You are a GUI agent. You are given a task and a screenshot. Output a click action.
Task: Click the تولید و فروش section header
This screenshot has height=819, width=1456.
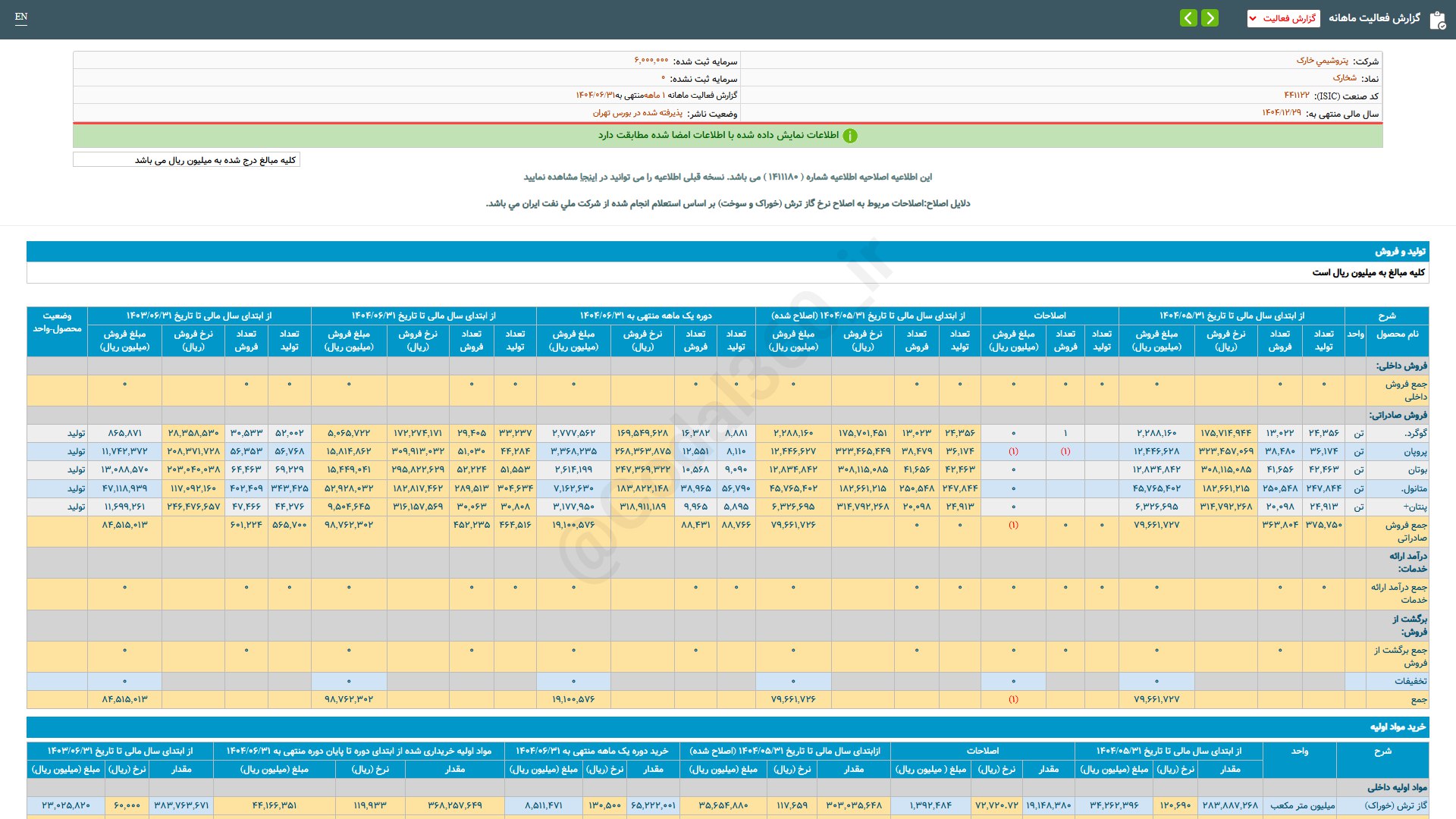coord(1400,251)
